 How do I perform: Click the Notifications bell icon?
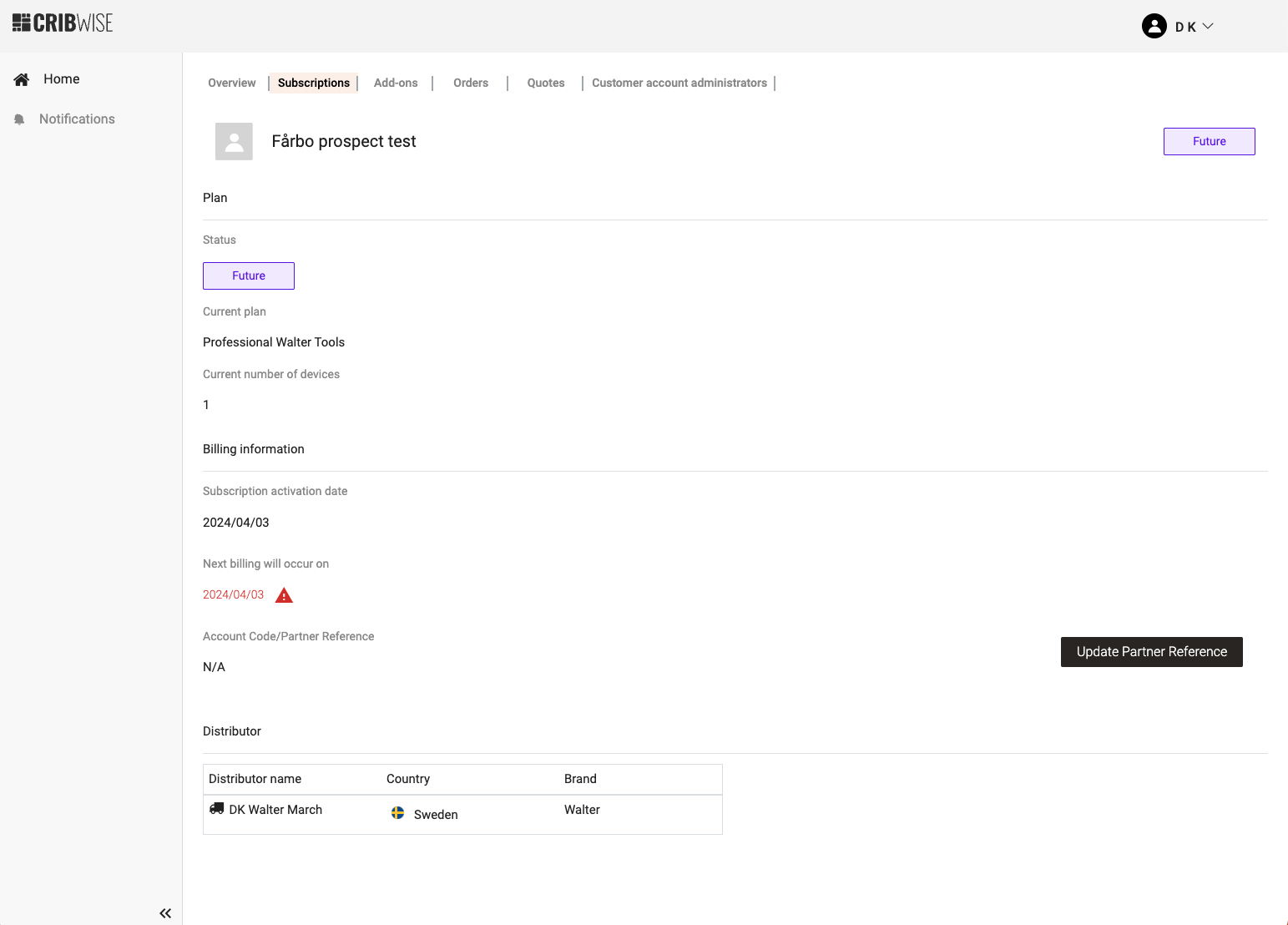[x=19, y=119]
